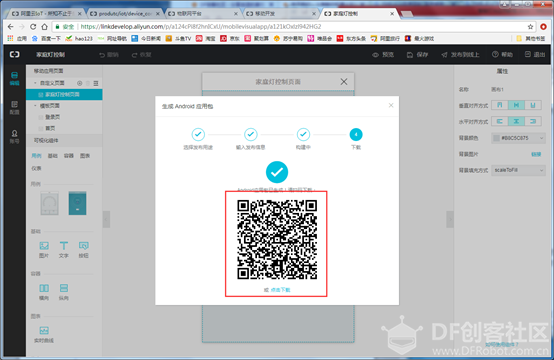Click the app logo in the dark header
The height and width of the screenshot is (360, 554).
click(14, 54)
